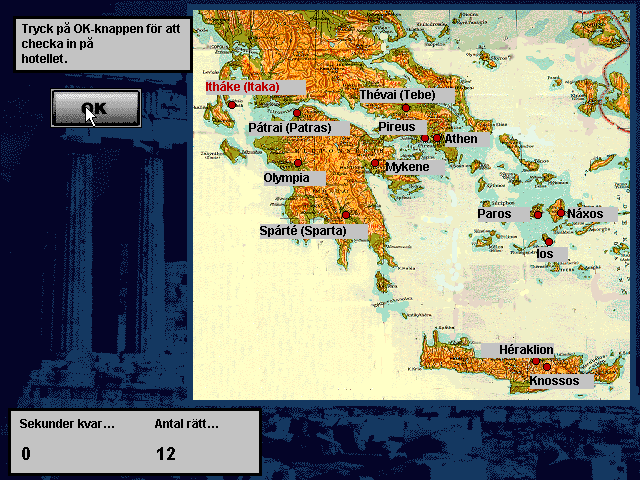The height and width of the screenshot is (480, 640).
Task: Select the Héraklion label
Action: [x=517, y=350]
